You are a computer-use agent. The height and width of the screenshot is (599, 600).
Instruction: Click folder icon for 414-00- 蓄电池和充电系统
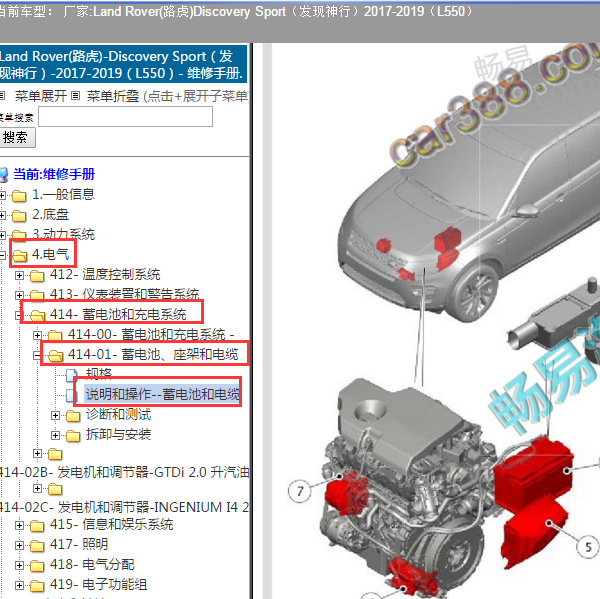55,335
